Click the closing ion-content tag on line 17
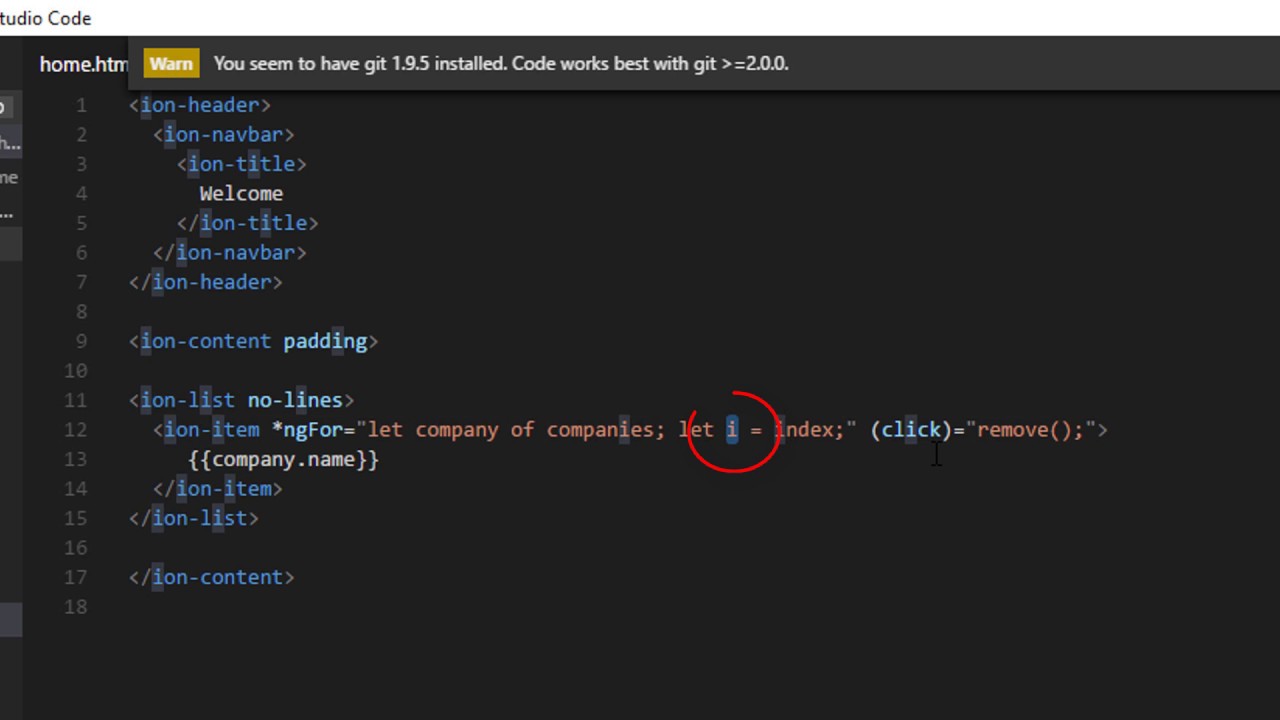 pos(212,577)
